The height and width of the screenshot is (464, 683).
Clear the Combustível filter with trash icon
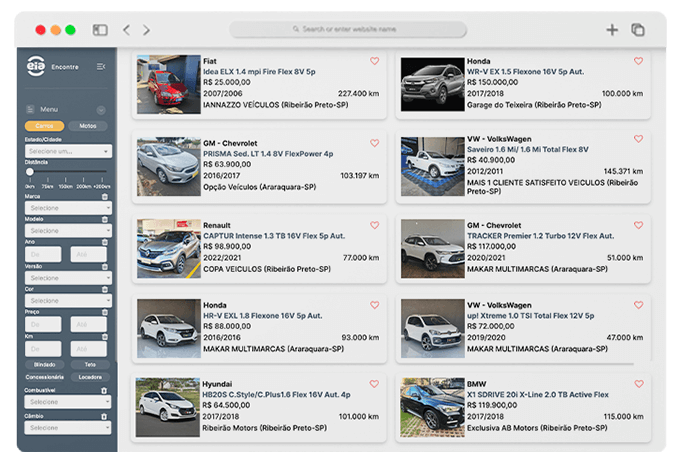coord(105,390)
